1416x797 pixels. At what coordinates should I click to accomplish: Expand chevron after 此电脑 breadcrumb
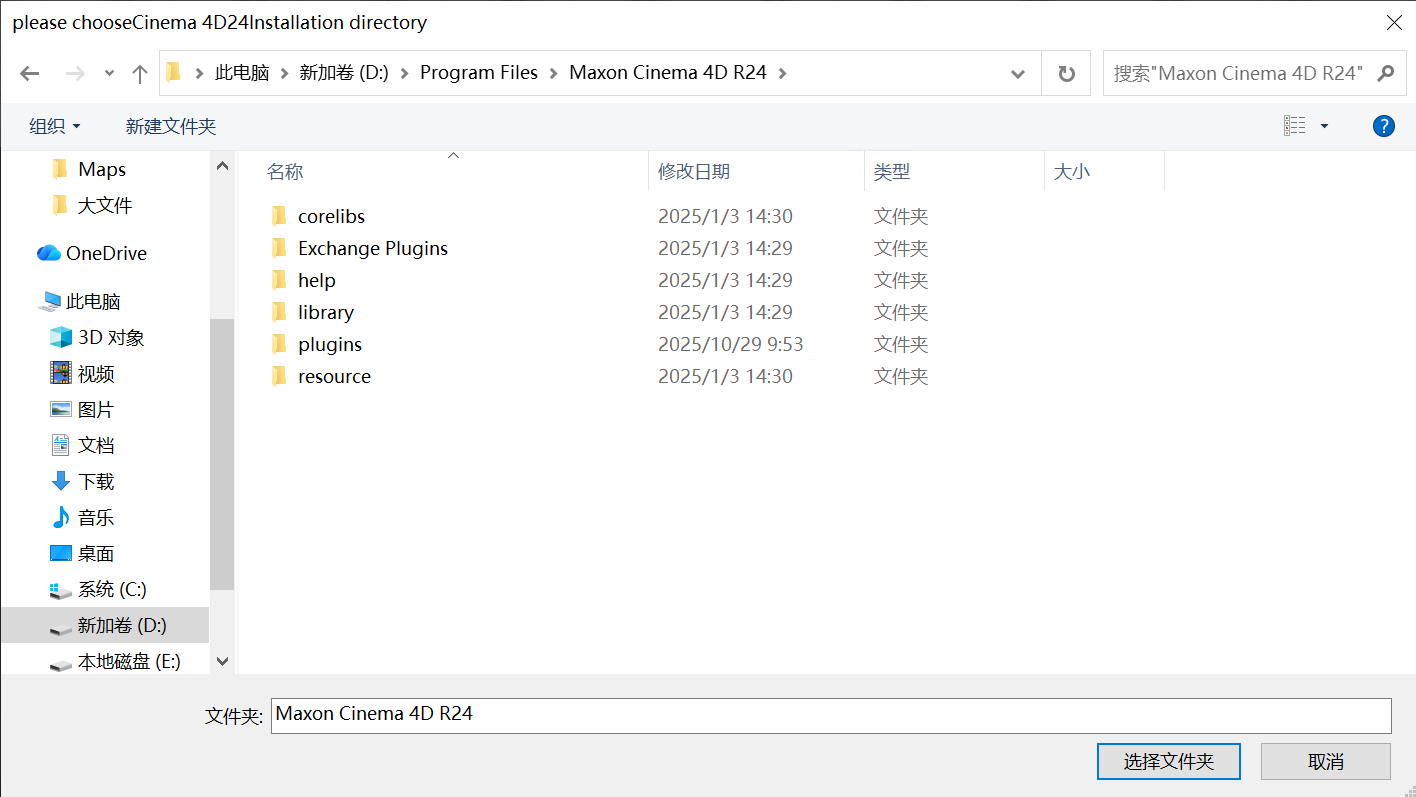click(284, 73)
